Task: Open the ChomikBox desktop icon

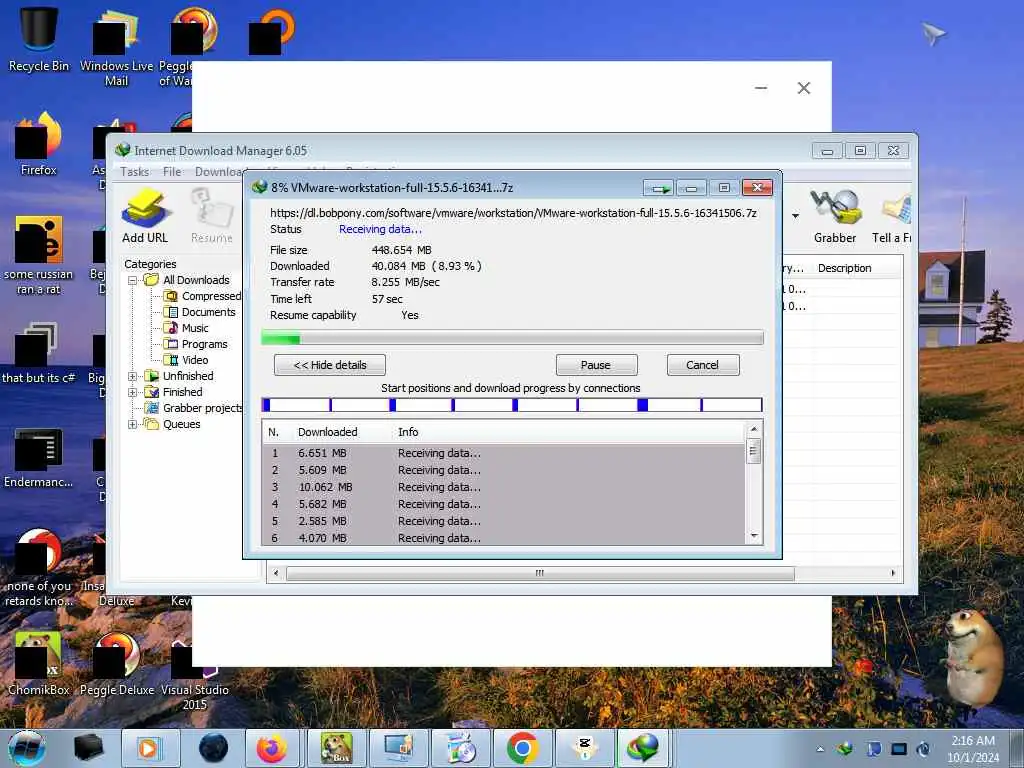Action: click(x=39, y=664)
